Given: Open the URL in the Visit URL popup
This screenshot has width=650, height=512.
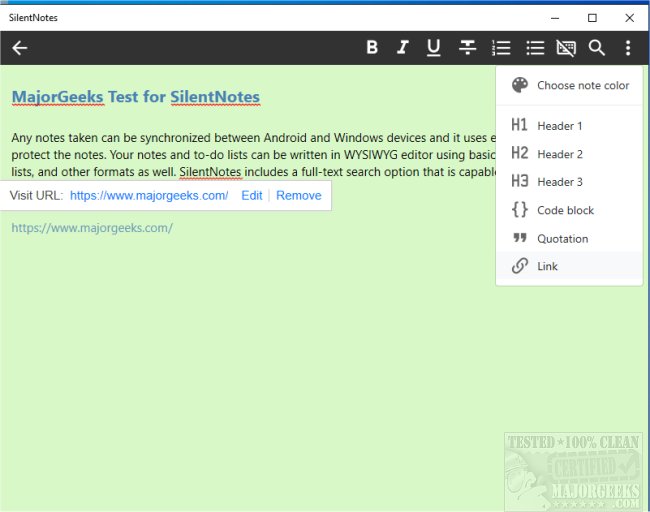Looking at the screenshot, I should tap(149, 195).
